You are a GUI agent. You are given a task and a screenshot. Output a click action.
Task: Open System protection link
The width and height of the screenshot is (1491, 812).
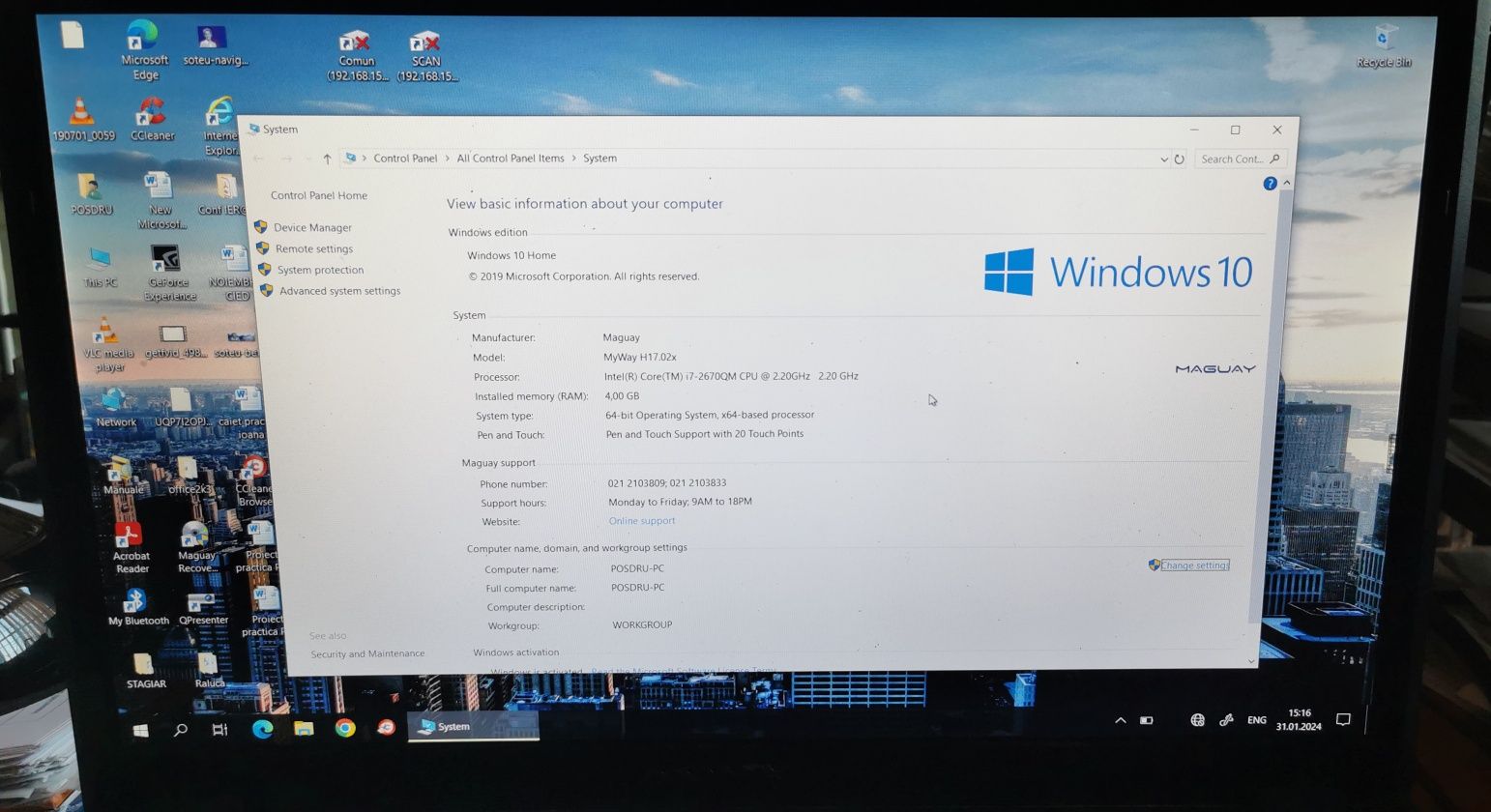(320, 270)
